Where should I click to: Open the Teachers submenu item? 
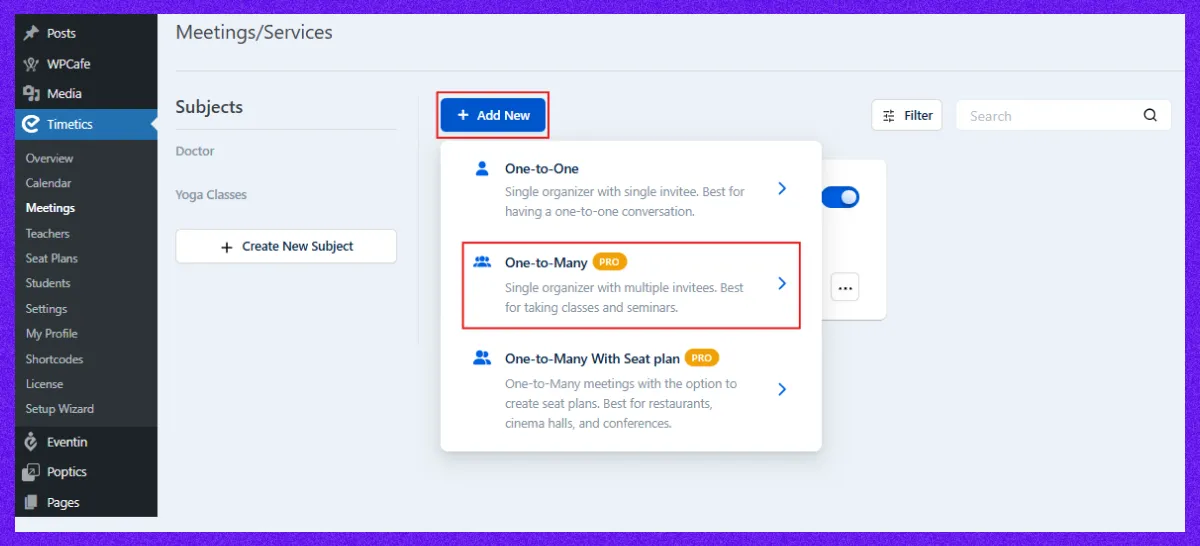tap(47, 233)
